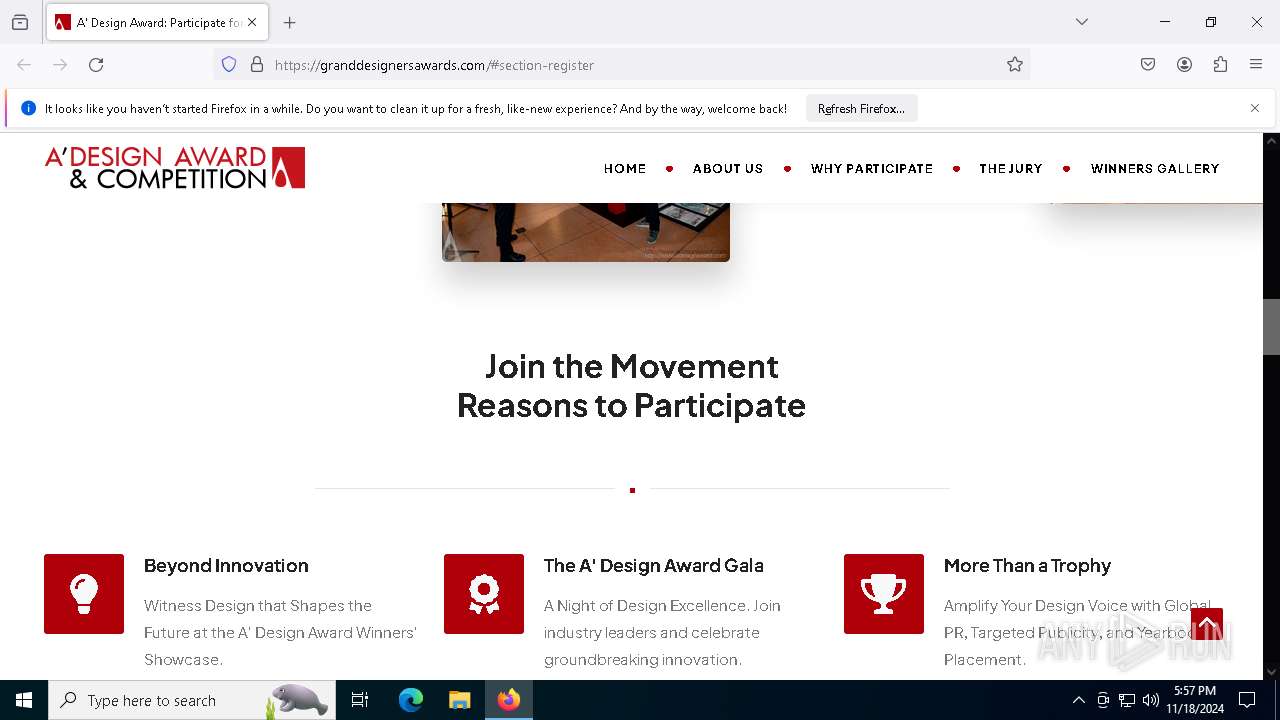
Task: Open the Firefox application menu
Action: [x=1256, y=65]
